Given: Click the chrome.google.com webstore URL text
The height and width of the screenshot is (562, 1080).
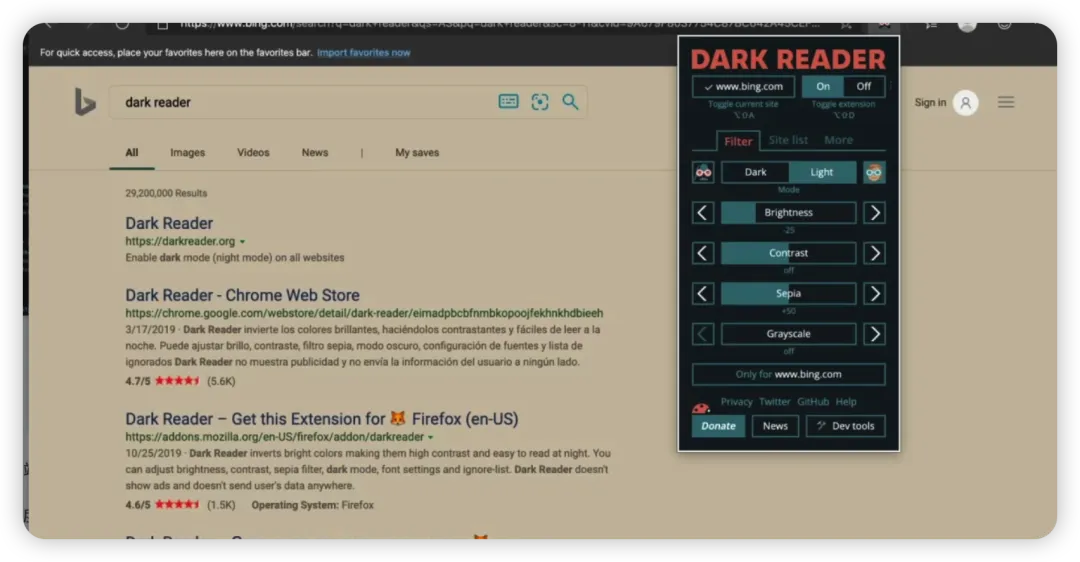Looking at the screenshot, I should 364,313.
